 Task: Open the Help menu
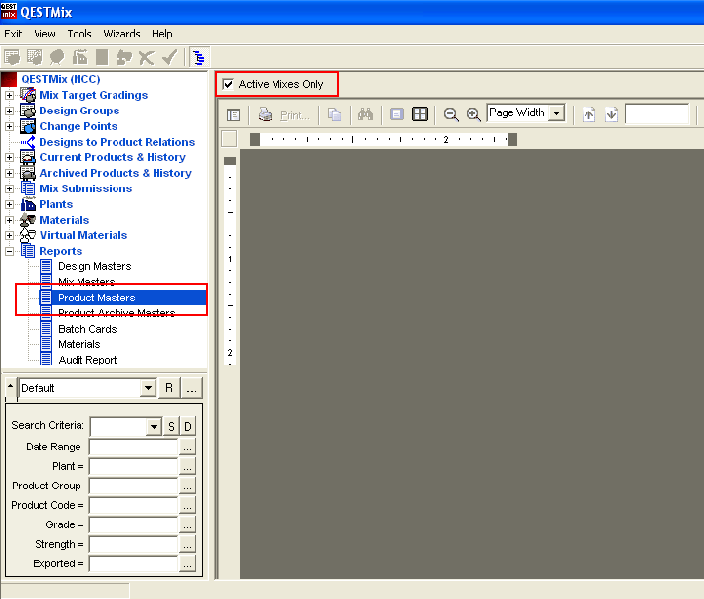click(162, 34)
